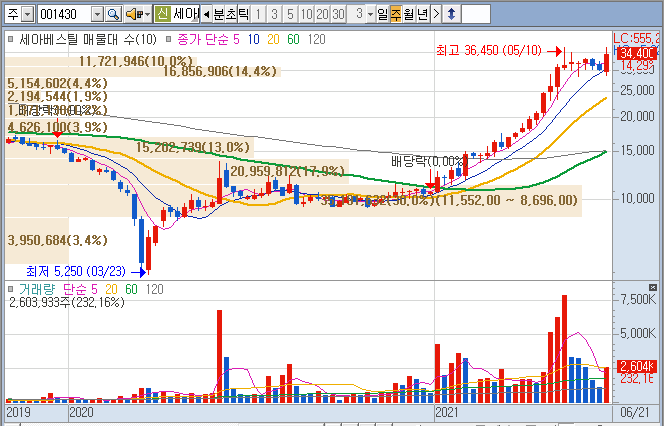Click the red current price tag 34,400

pyautogui.click(x=637, y=53)
